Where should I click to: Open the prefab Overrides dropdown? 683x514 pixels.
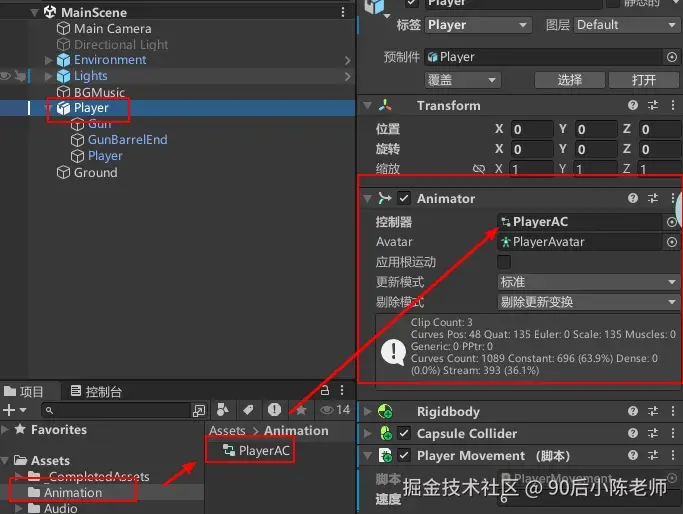coord(463,80)
